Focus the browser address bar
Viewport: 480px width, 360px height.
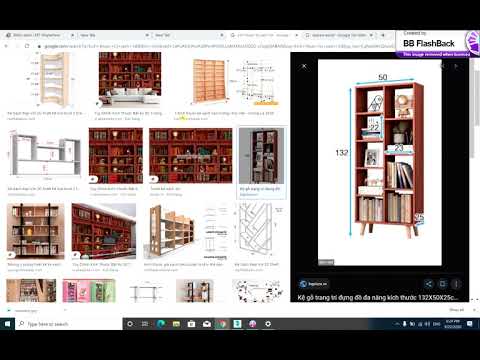pyautogui.click(x=215, y=46)
